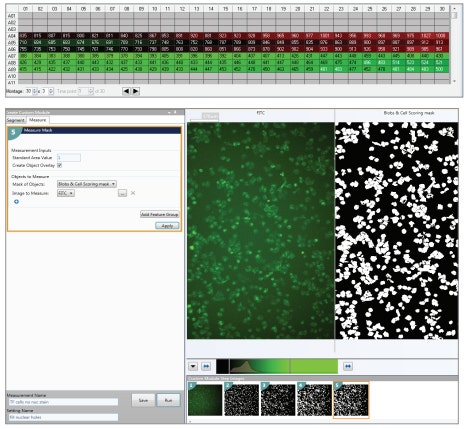Select step 4 thumbnail image
The height and width of the screenshot is (429, 468).
coord(314,399)
